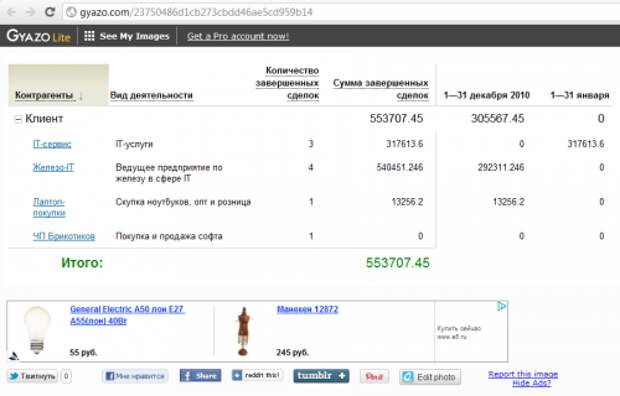The width and height of the screenshot is (620, 396).
Task: Share the image on Facebook
Action: point(200,375)
